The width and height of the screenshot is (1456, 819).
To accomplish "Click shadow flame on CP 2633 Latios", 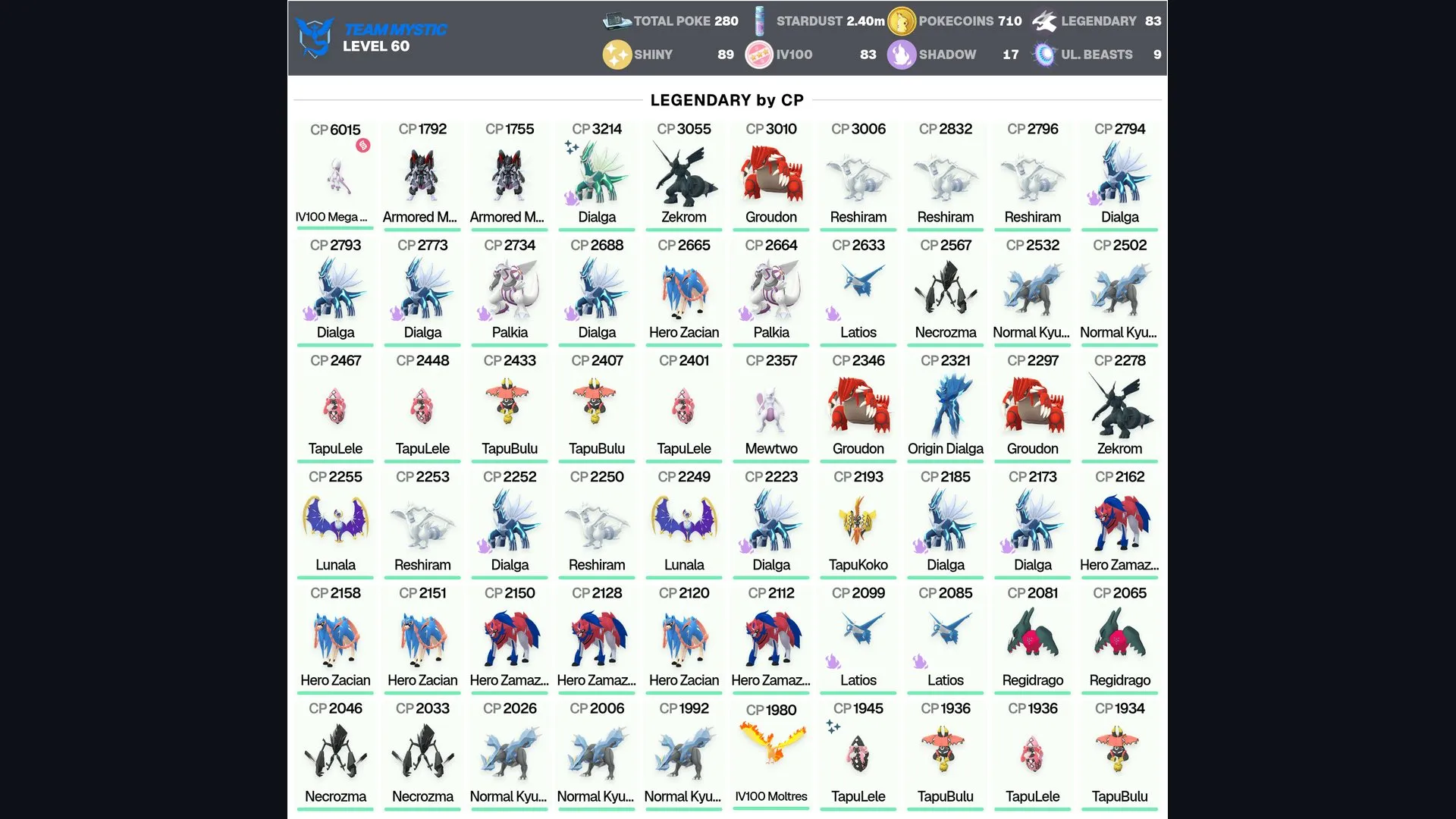I will coord(833,313).
